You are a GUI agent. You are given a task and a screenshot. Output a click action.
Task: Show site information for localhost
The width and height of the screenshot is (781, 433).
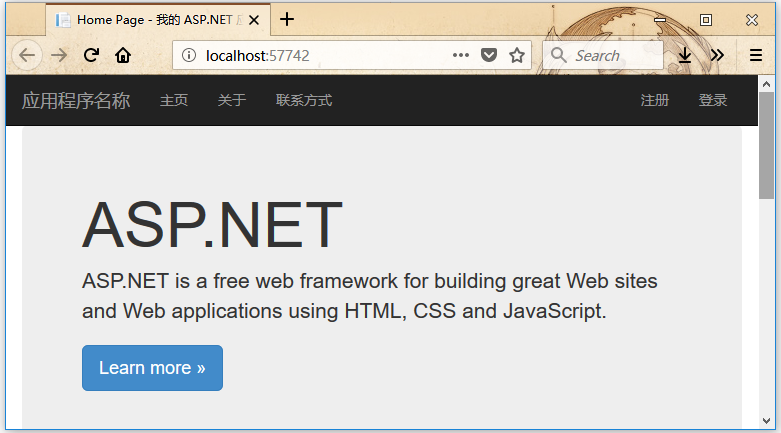pyautogui.click(x=189, y=55)
